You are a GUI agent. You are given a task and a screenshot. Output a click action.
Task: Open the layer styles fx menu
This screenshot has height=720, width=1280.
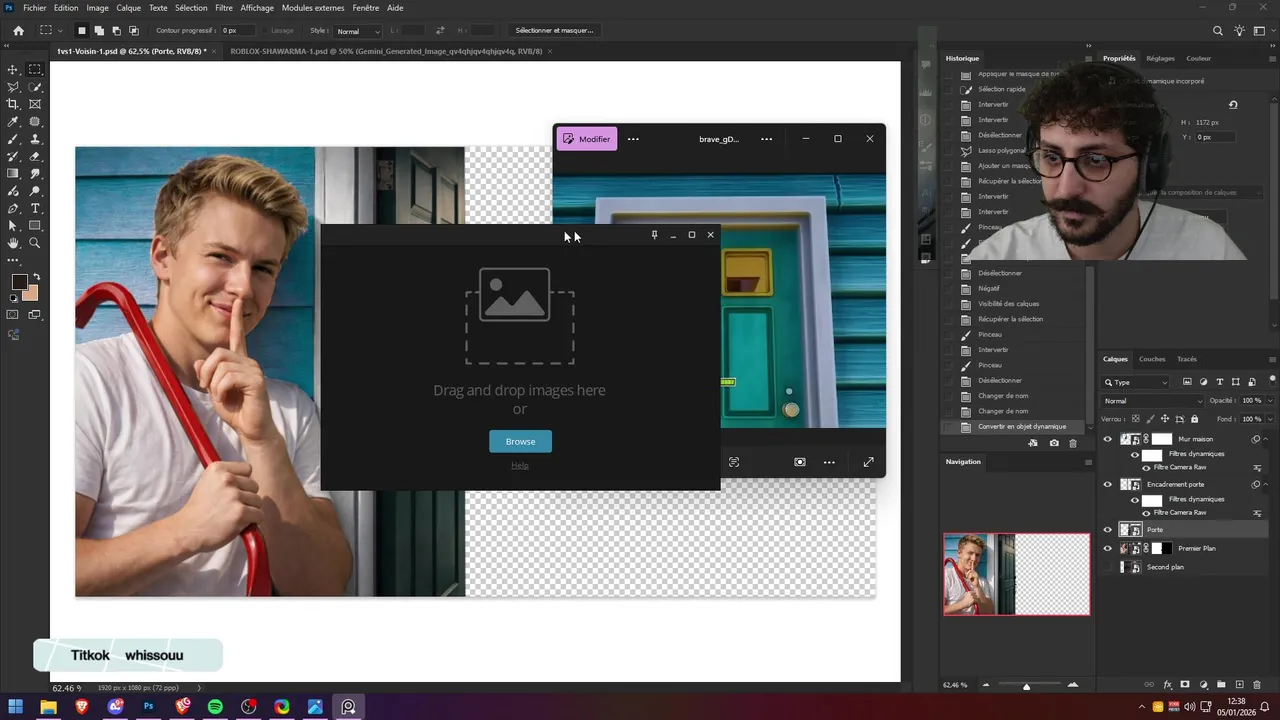1167,685
